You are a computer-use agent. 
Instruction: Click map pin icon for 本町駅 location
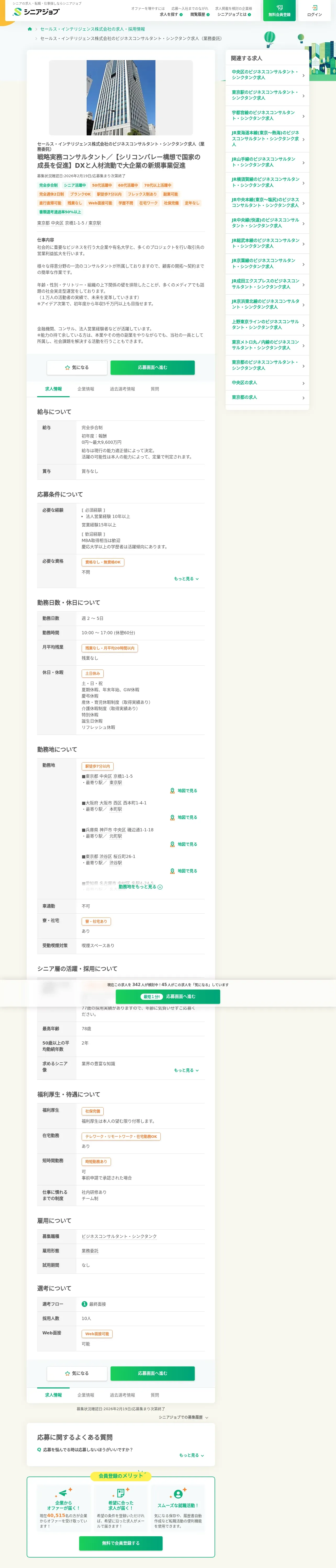(172, 817)
